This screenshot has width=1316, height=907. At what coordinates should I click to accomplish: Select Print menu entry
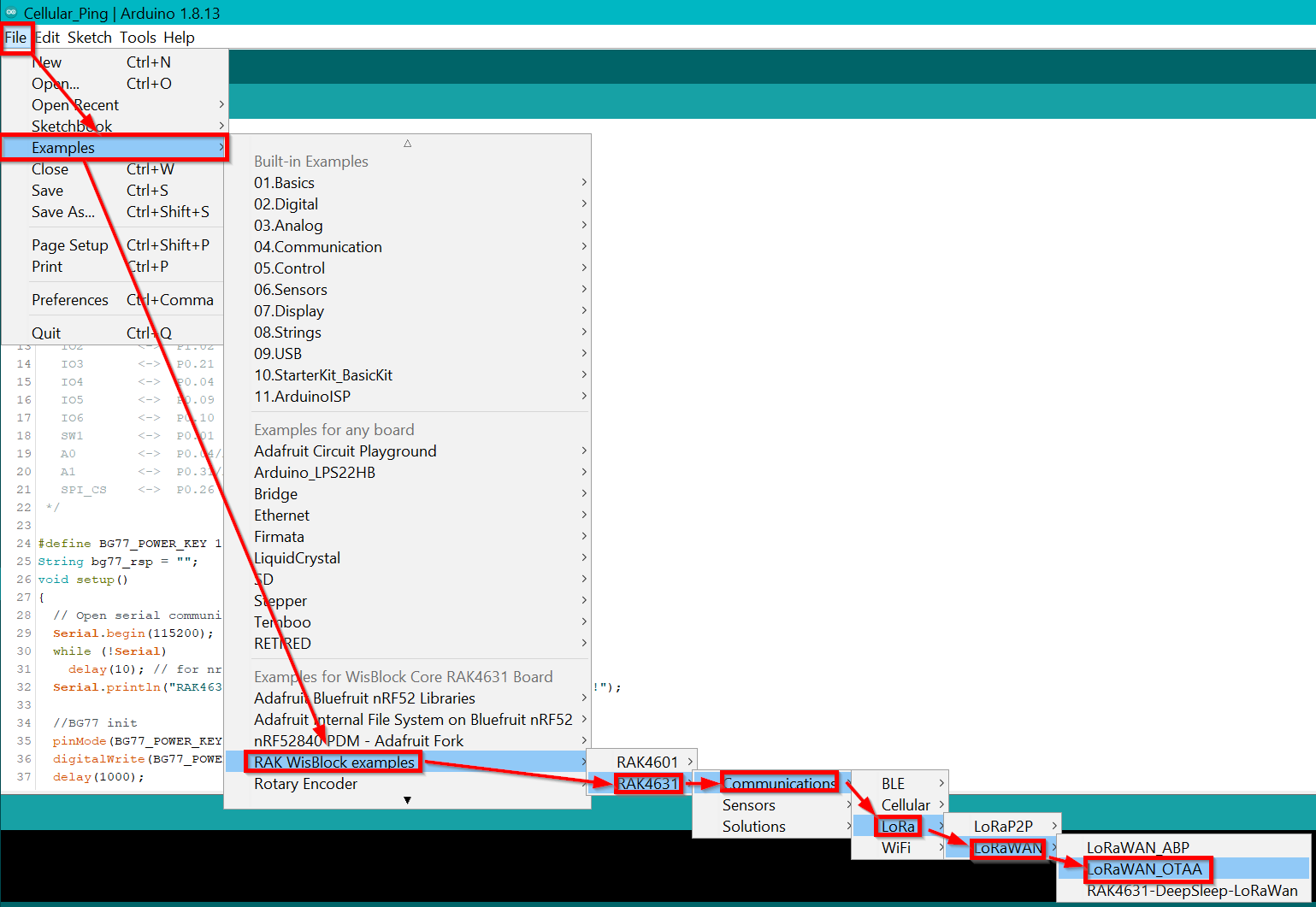click(115, 267)
